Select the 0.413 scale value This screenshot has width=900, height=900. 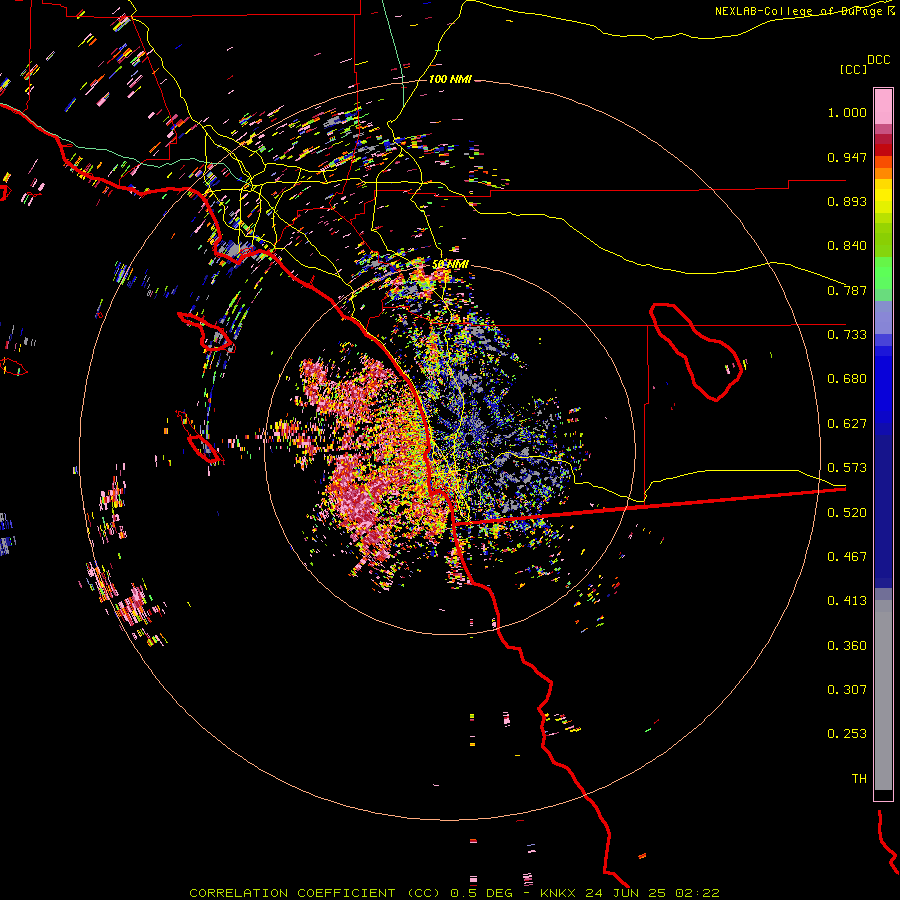pos(847,601)
